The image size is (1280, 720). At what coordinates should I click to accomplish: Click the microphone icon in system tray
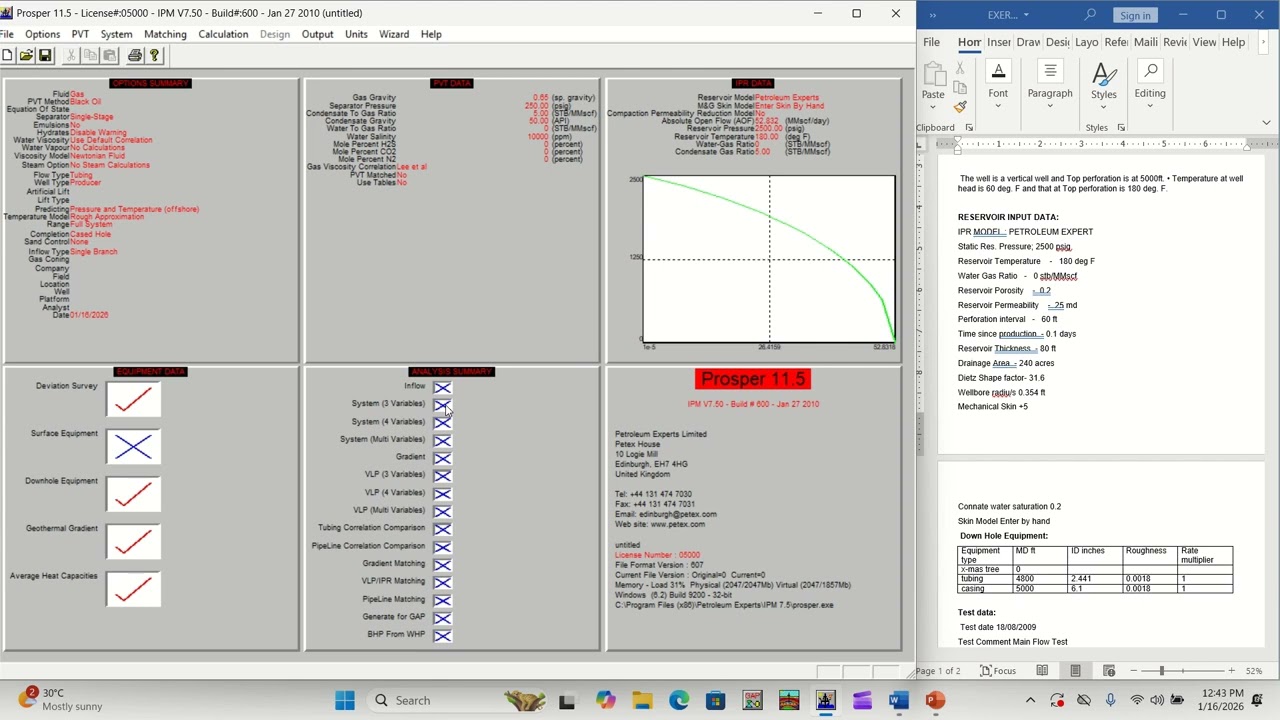click(1110, 700)
